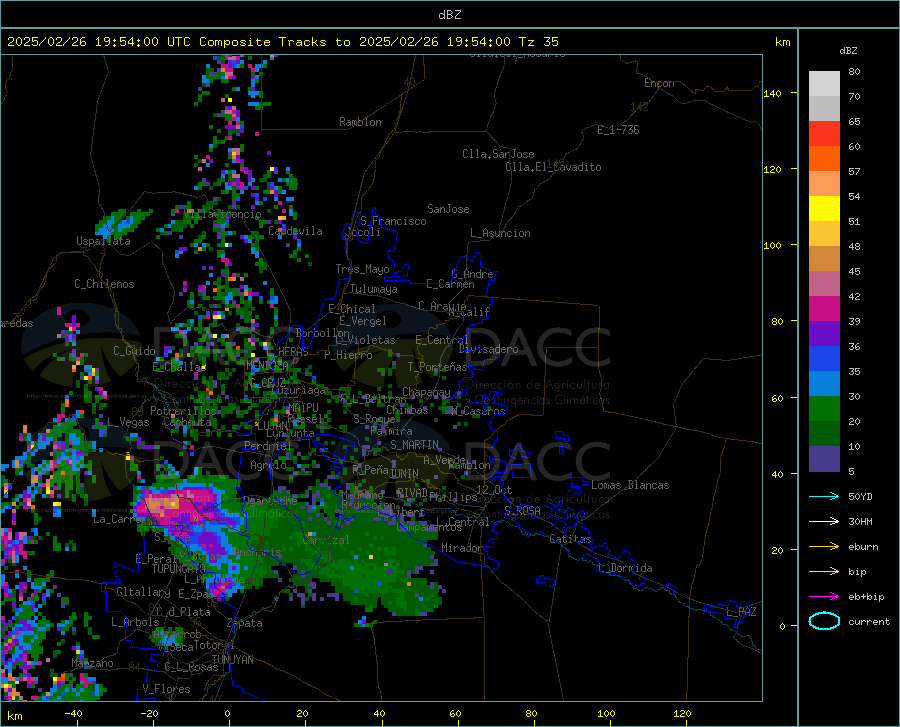Screen dimensions: 900x727
Task: Click the Chapanay label
Action: click(x=426, y=392)
